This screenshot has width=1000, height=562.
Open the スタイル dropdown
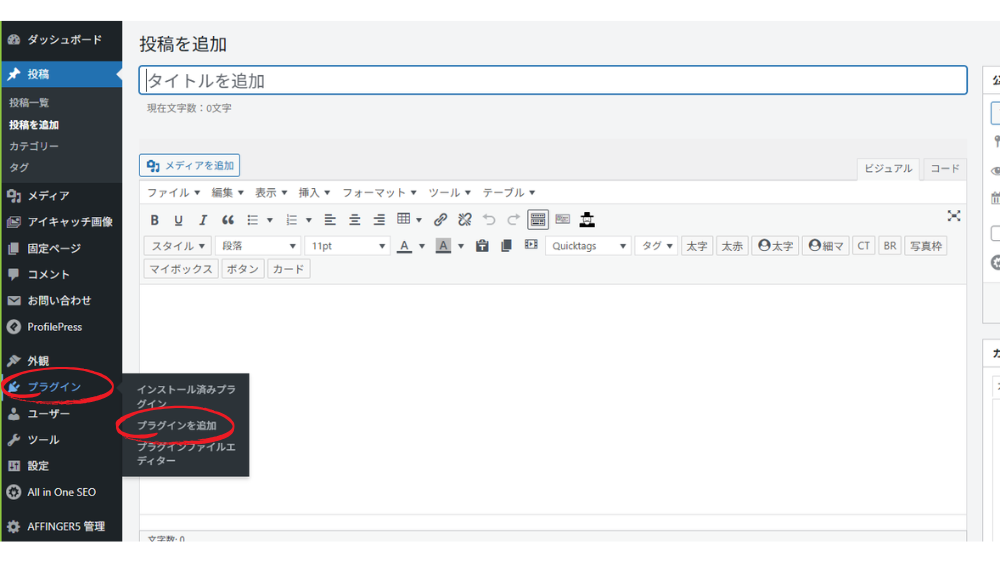[178, 246]
